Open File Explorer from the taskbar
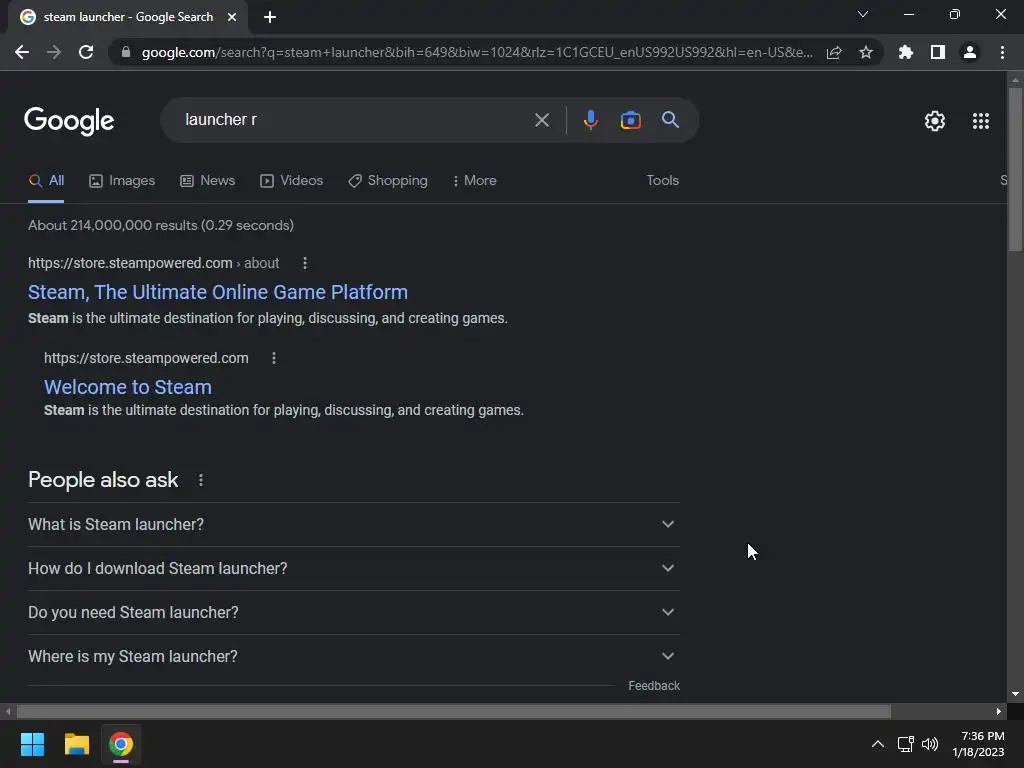This screenshot has height=768, width=1024. (x=76, y=744)
